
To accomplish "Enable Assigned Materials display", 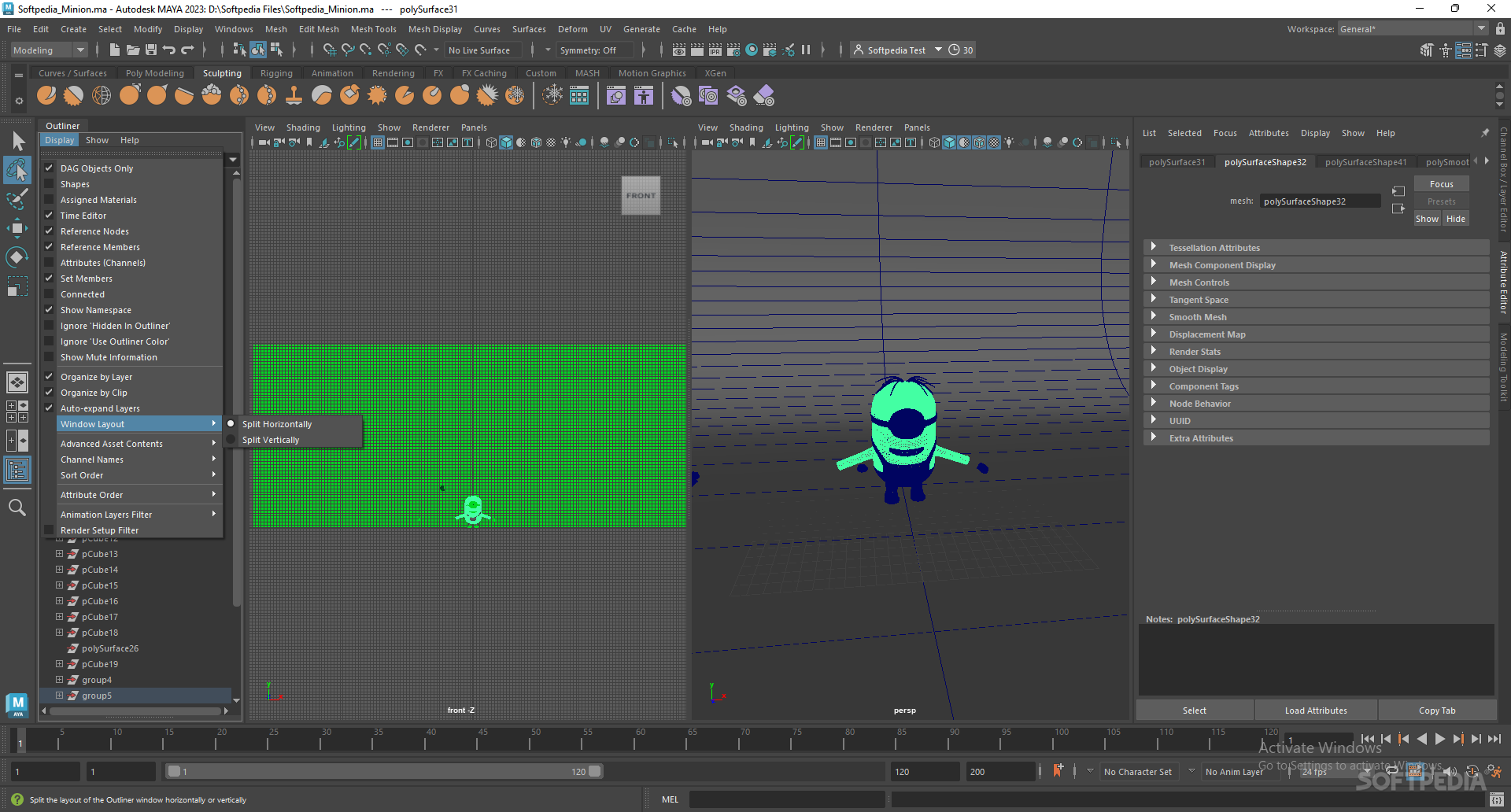I will (x=49, y=200).
